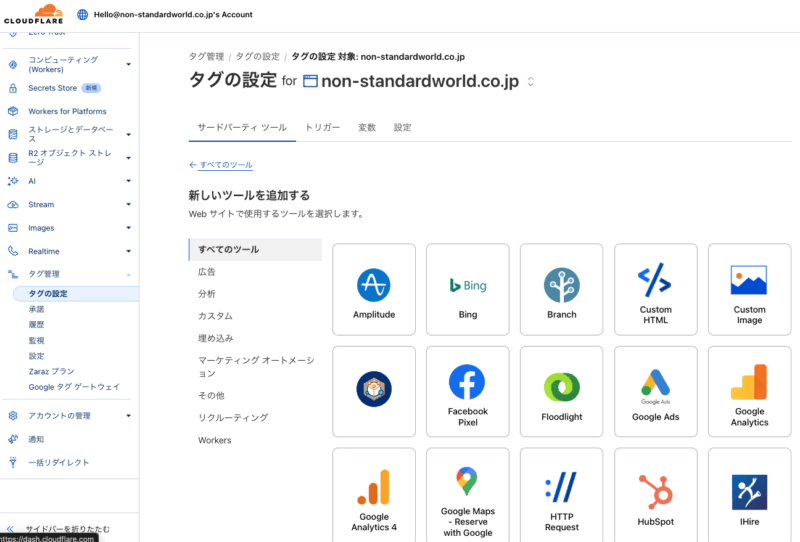This screenshot has width=800, height=542.
Task: Open 設定 under タグ管理 in sidebar
Action: pyautogui.click(x=36, y=356)
